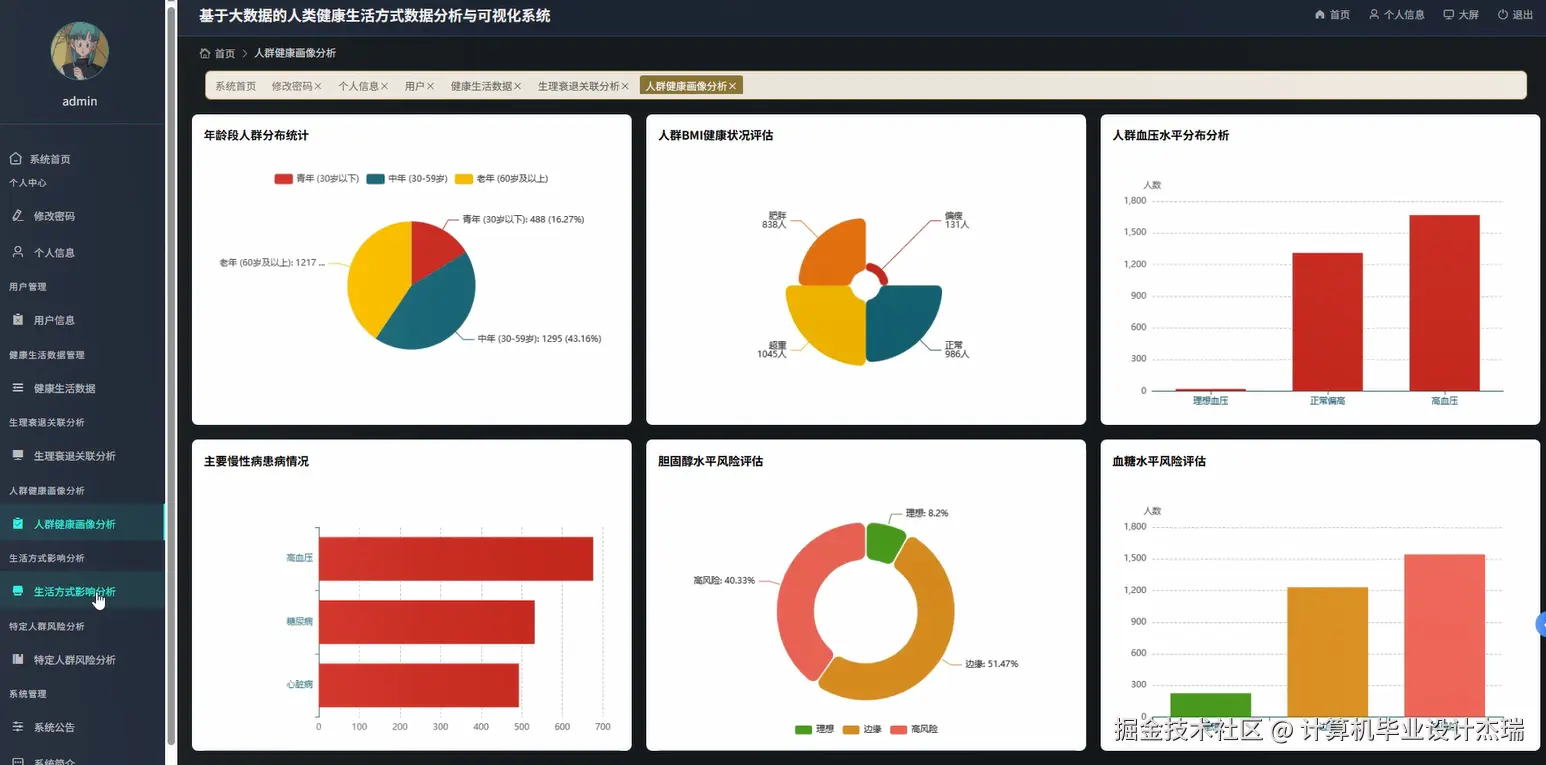This screenshot has height=765, width=1546.
Task: Hide the 老年 (60岁及以上) legend series
Action: [502, 179]
